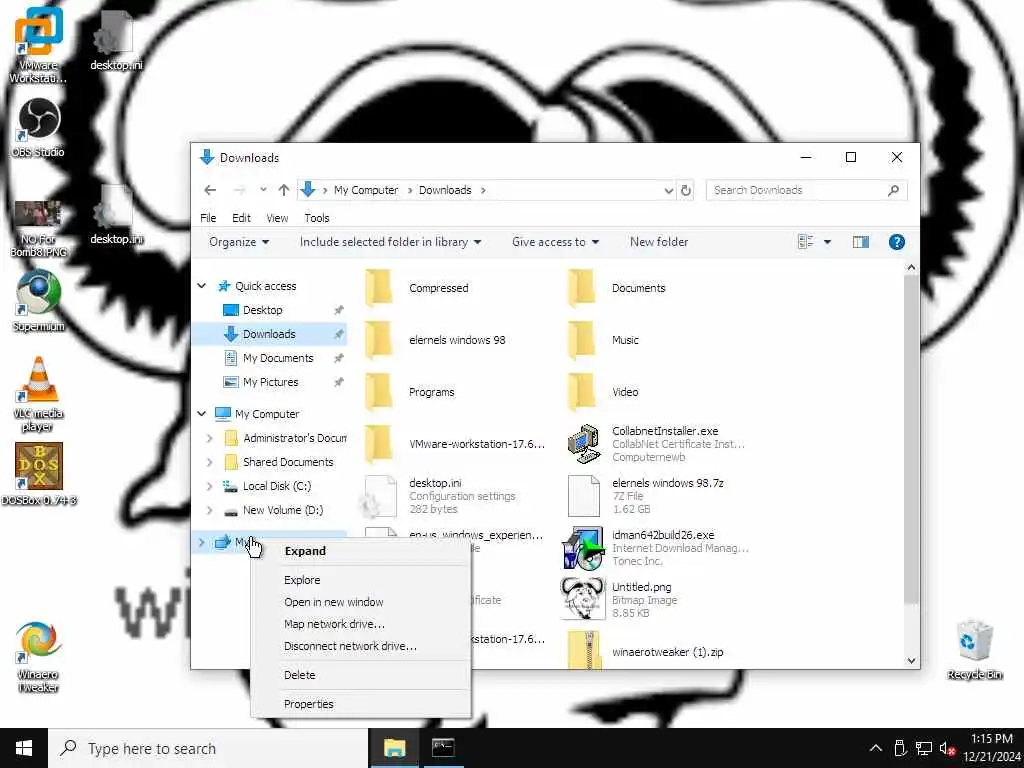Viewport: 1024px width, 768px height.
Task: Switch to File Explorer taskbar button
Action: point(394,748)
